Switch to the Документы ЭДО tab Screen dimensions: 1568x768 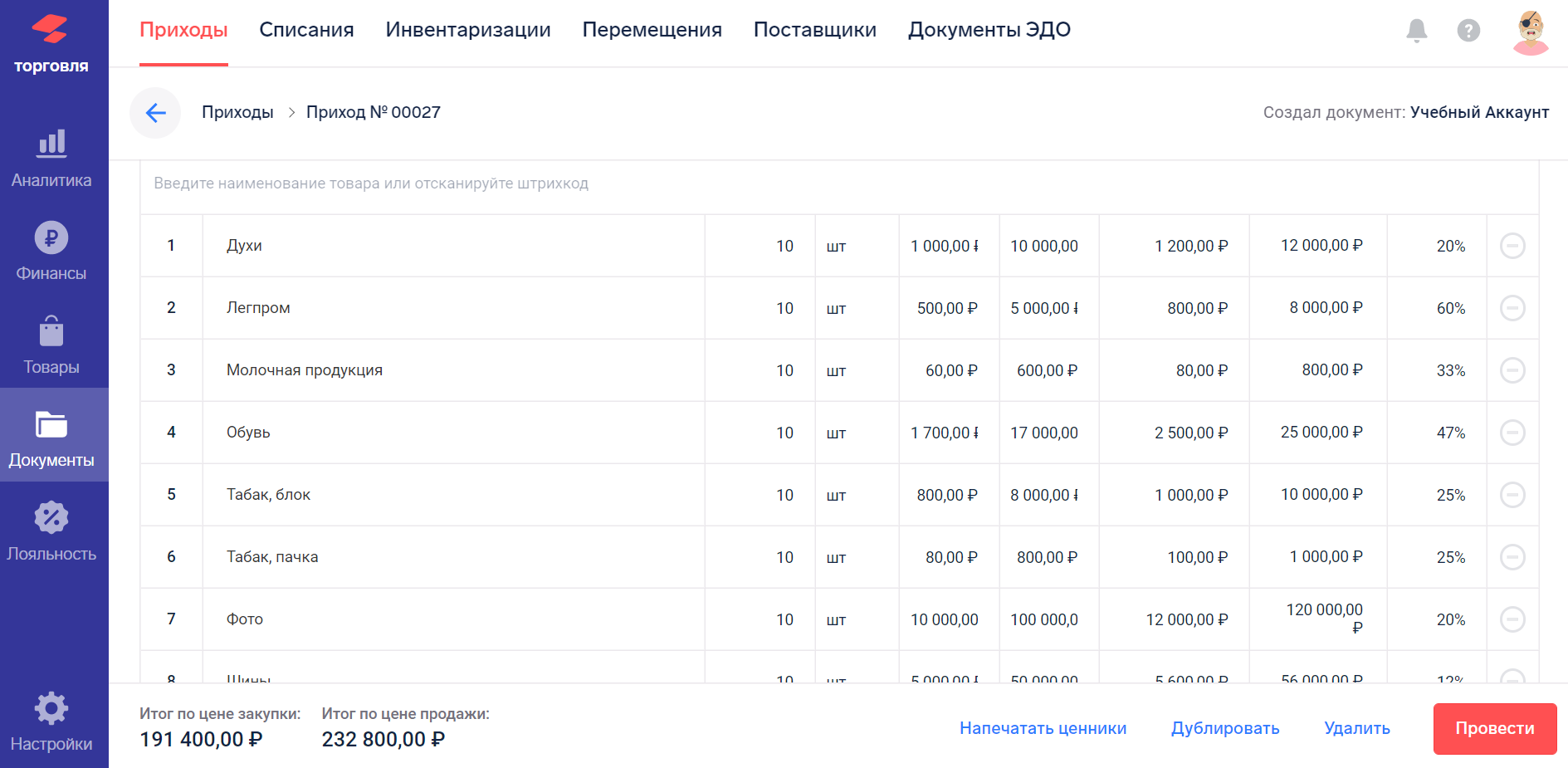[989, 30]
